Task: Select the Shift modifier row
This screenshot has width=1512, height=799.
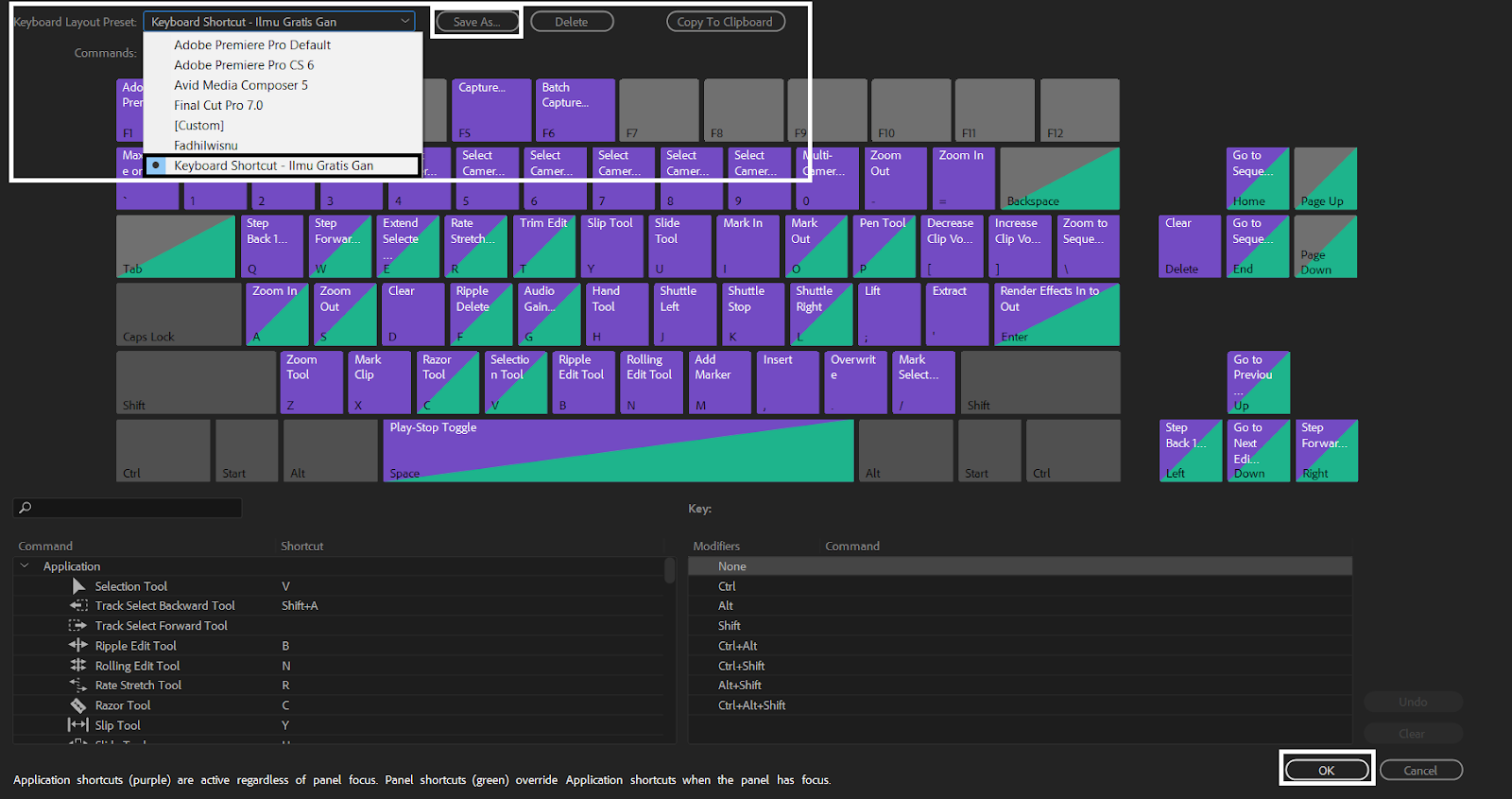Action: tap(1021, 626)
